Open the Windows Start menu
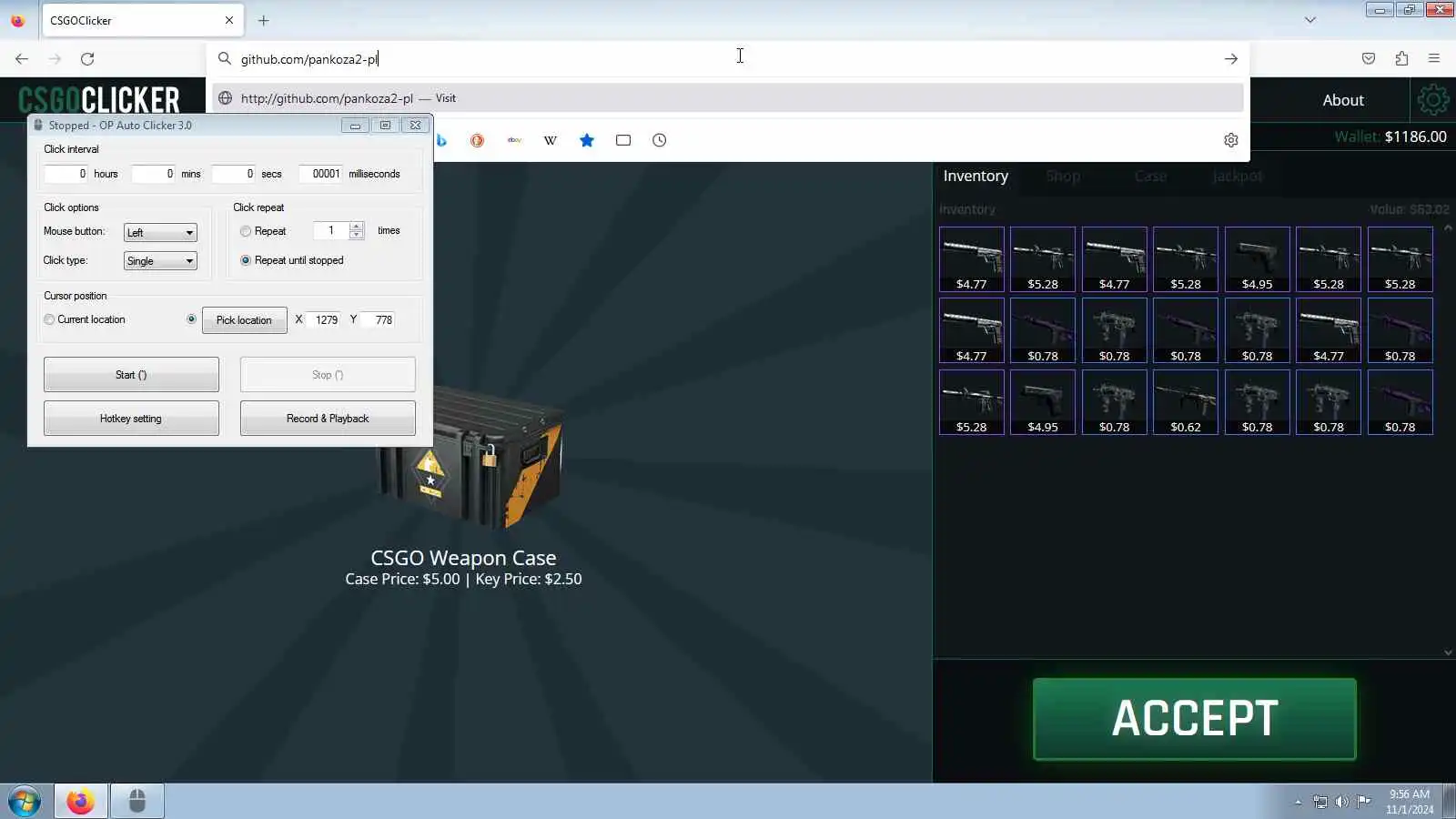Viewport: 1456px width, 819px height. [x=25, y=802]
